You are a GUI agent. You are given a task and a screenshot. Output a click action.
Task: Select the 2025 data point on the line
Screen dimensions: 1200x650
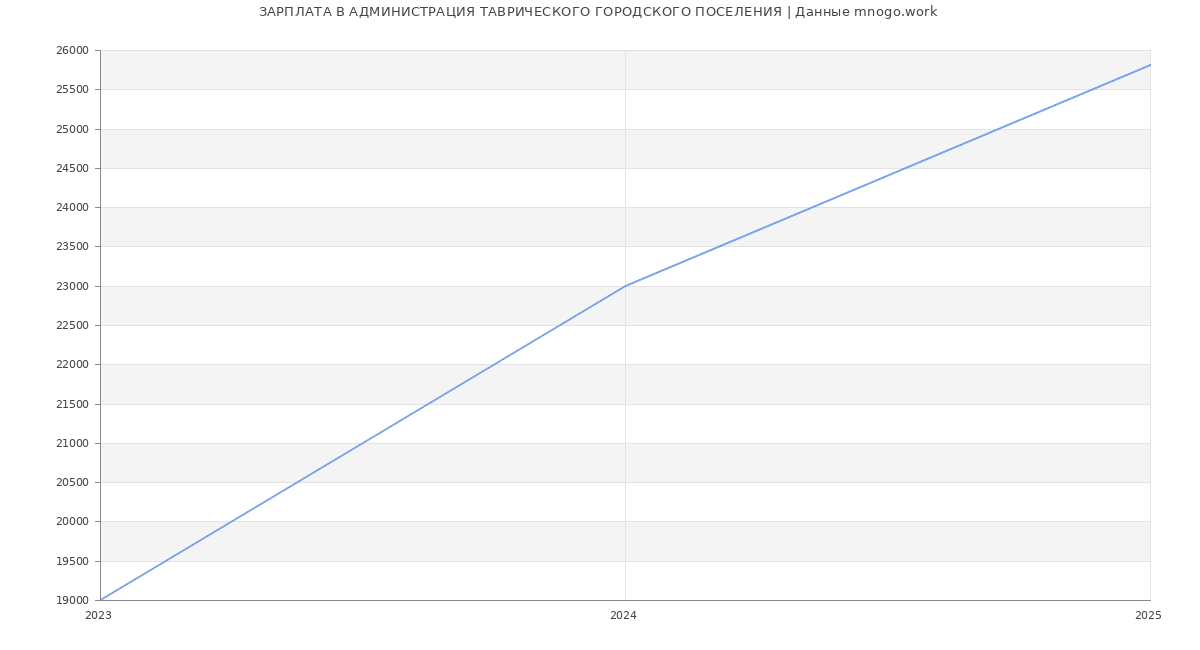point(1150,65)
